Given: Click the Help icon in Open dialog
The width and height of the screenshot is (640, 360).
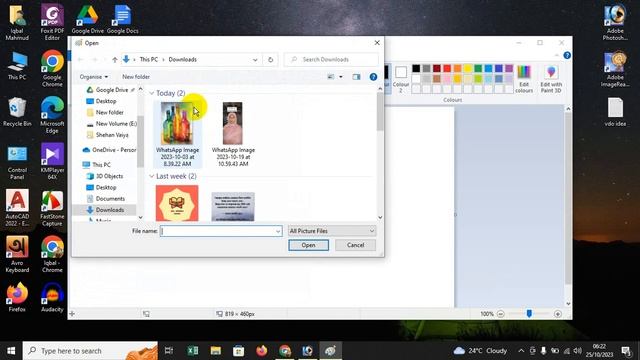Looking at the screenshot, I should (373, 77).
